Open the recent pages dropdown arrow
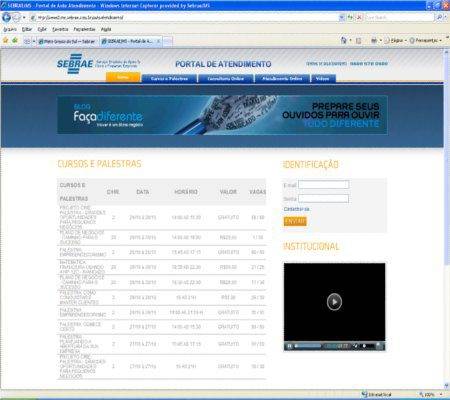Image resolution: width=450 pixels, height=400 pixels. pos(24,17)
